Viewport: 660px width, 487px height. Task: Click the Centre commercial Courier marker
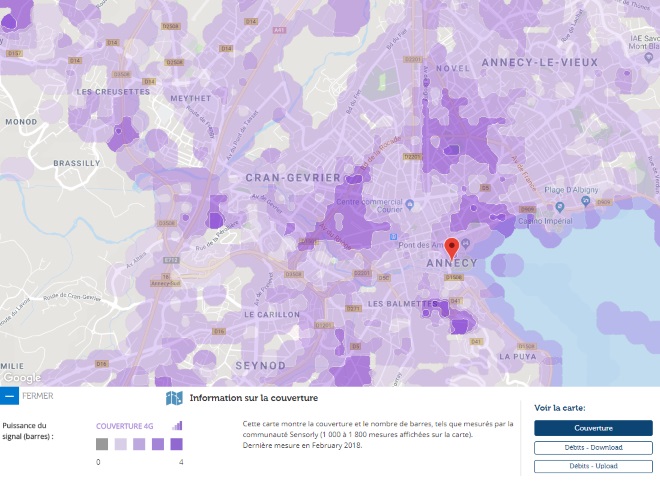pos(410,205)
